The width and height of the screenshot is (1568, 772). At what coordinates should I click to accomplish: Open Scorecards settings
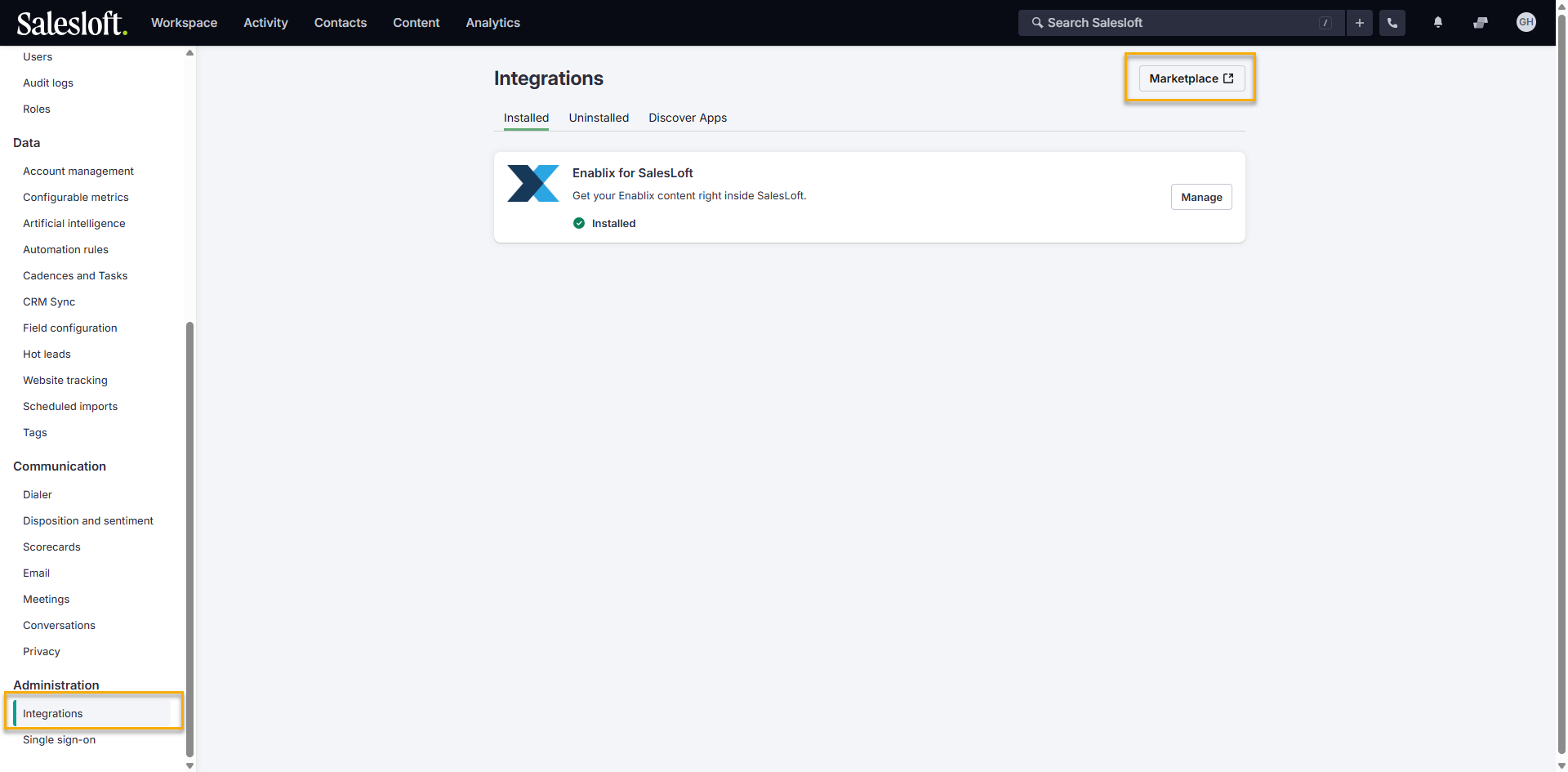click(51, 547)
